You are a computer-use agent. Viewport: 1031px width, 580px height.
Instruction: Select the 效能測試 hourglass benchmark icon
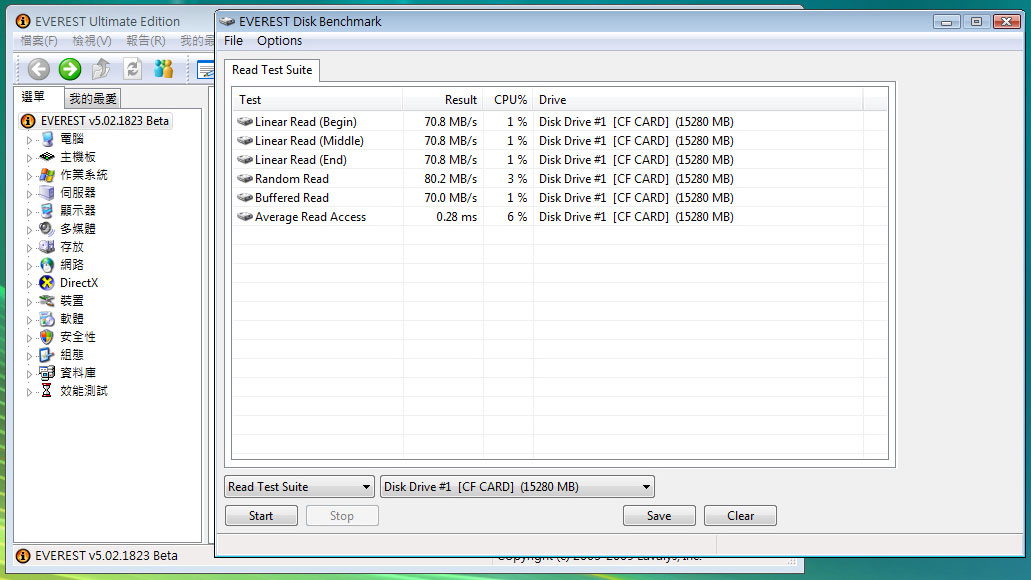47,391
